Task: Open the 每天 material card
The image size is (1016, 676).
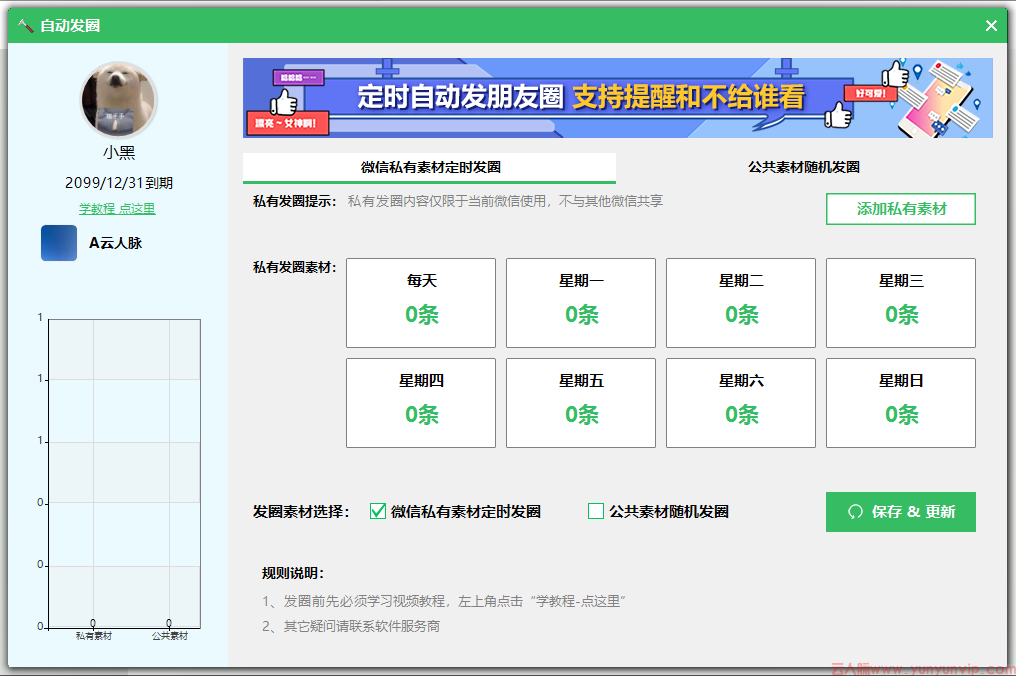Action: (x=421, y=303)
